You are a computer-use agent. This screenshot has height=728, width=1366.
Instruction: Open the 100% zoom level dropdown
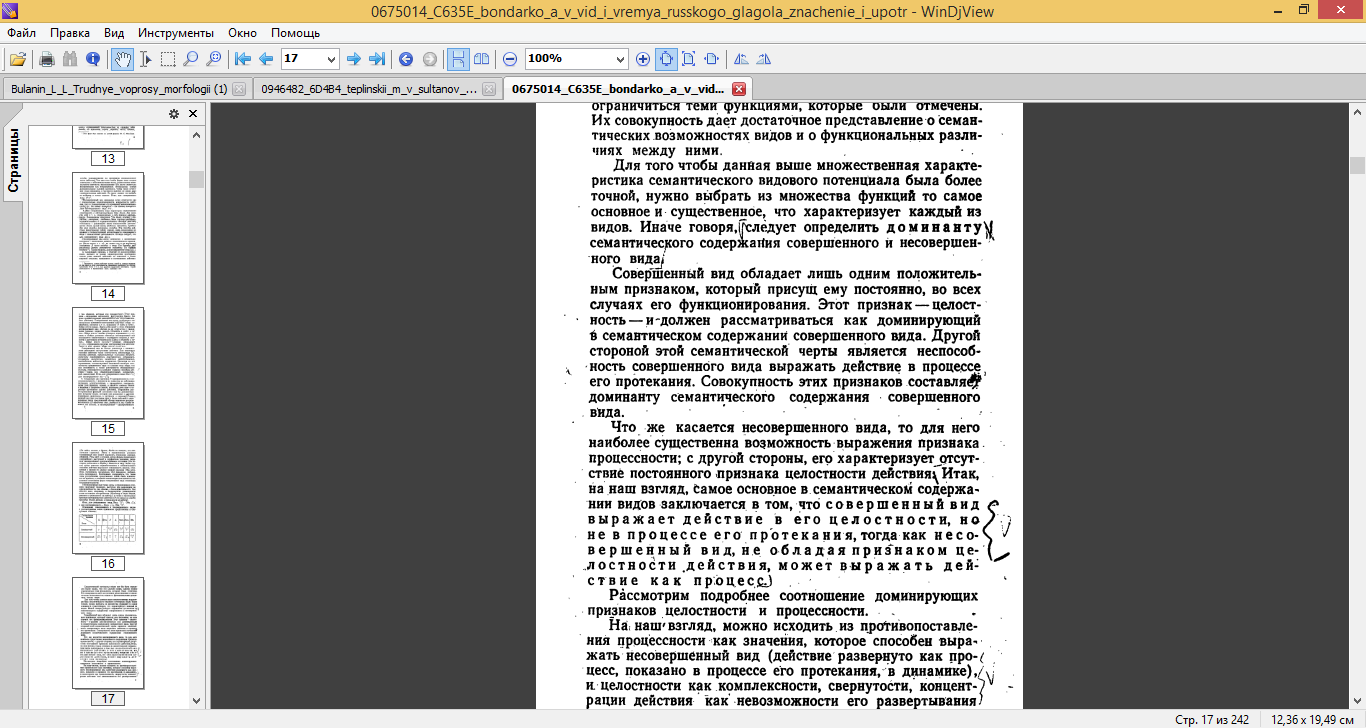coord(620,59)
